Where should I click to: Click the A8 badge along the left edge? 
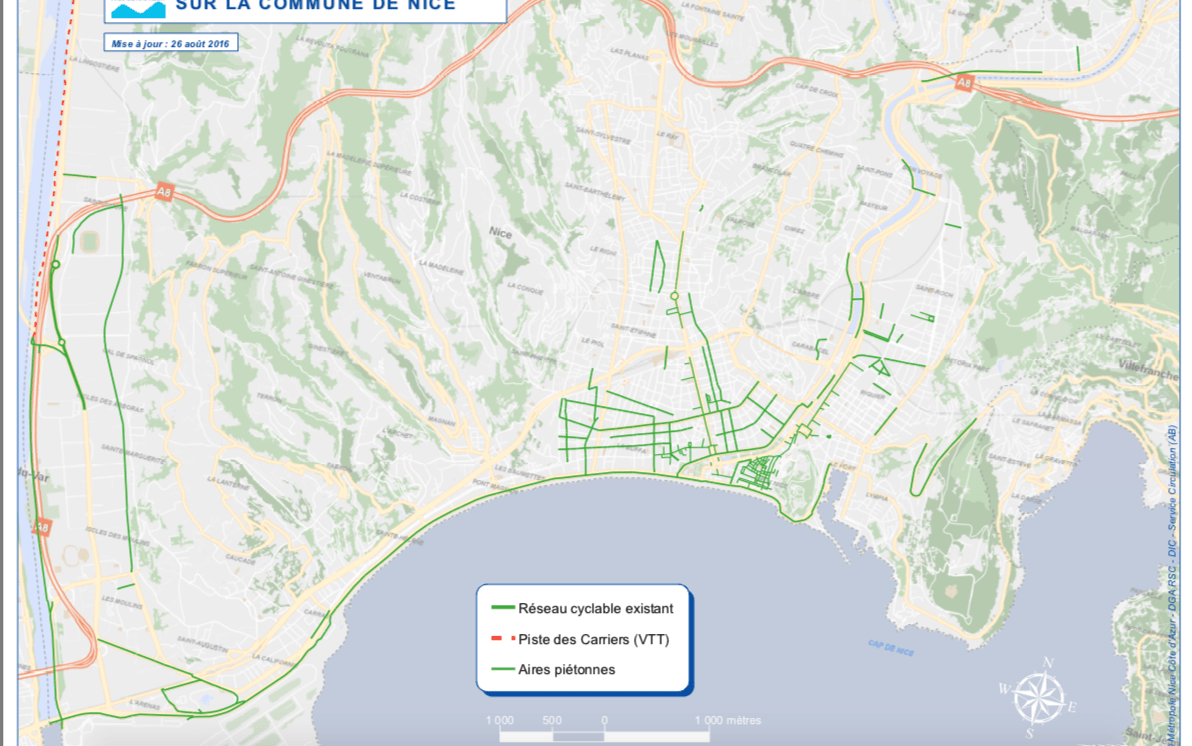41,526
